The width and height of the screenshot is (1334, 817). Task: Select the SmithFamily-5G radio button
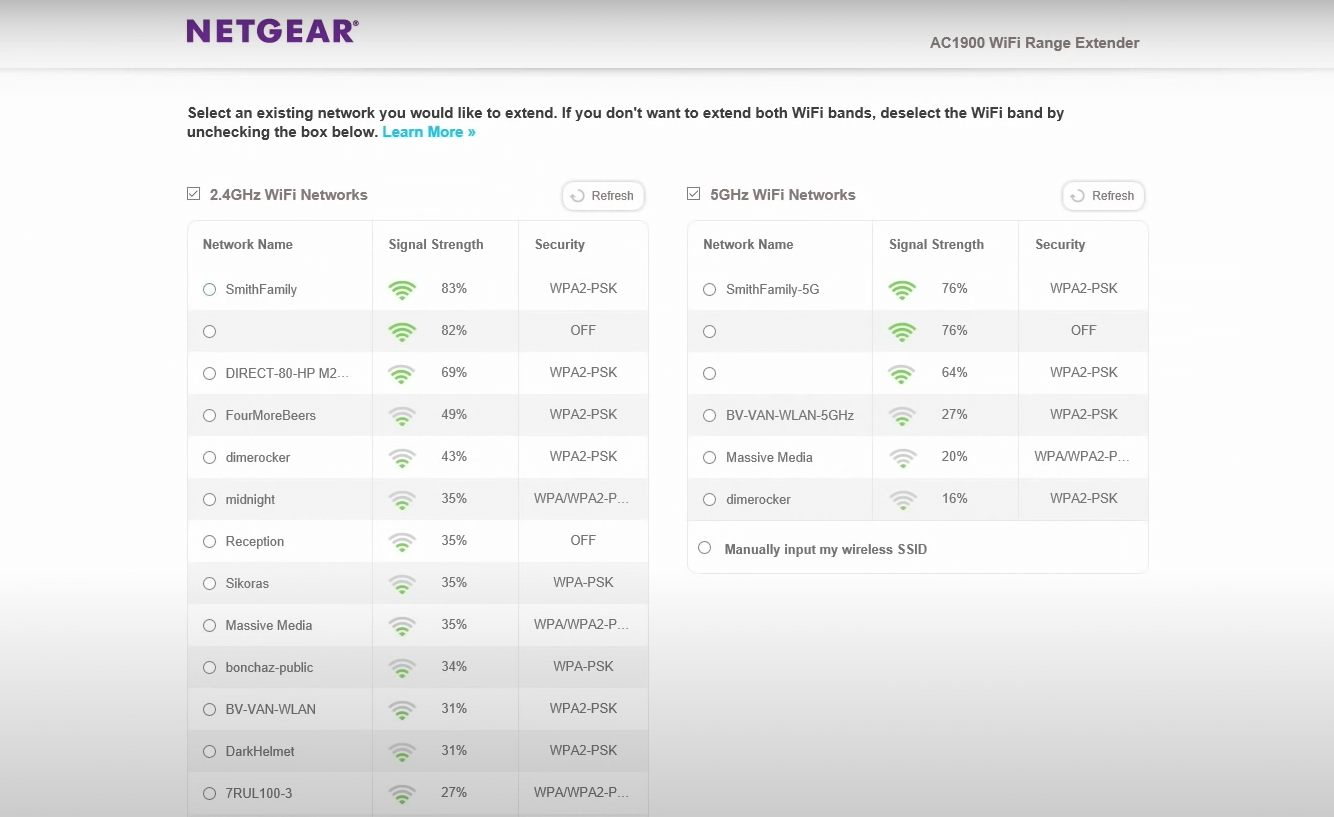point(709,290)
